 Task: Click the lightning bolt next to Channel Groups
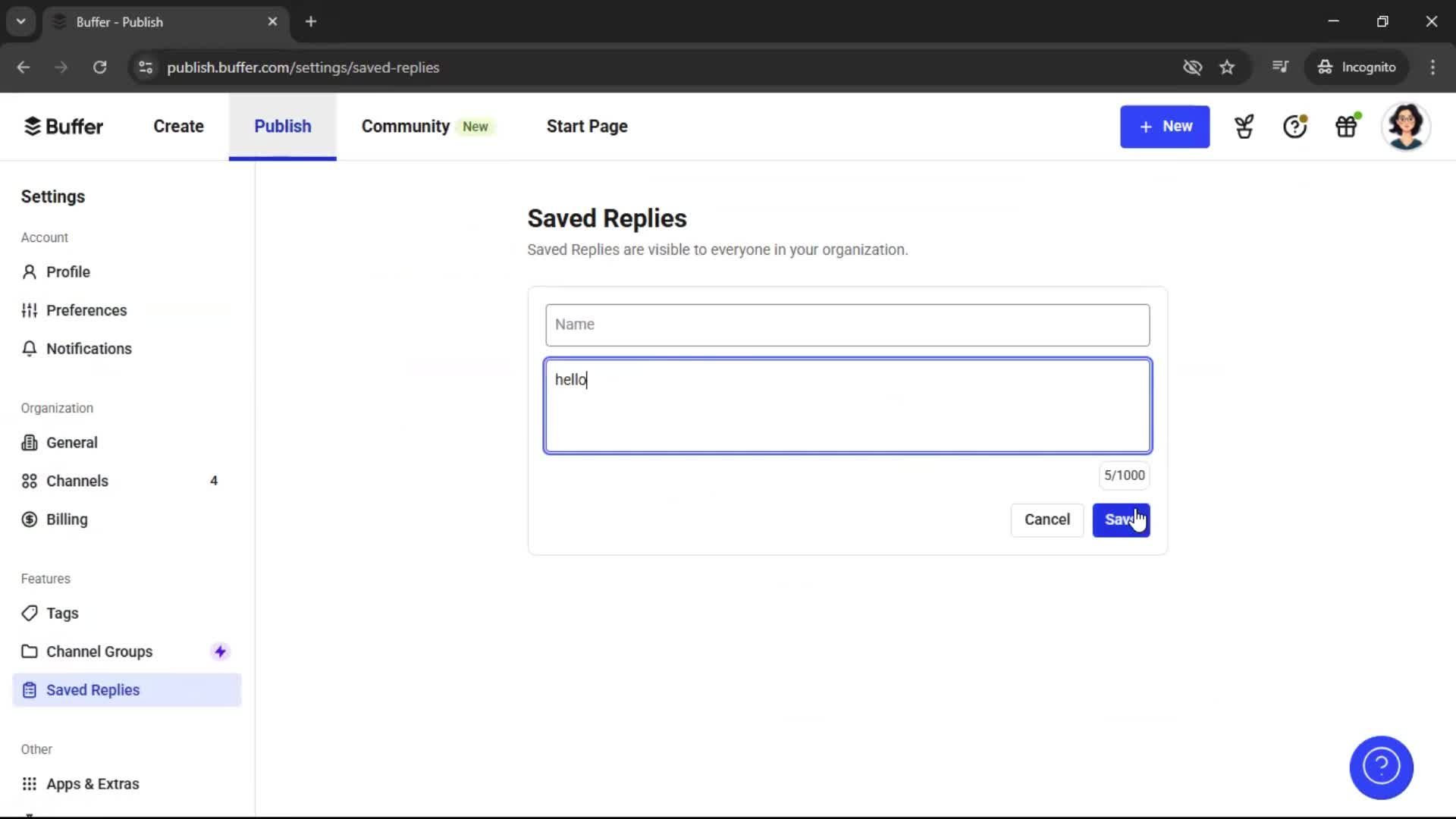(220, 651)
